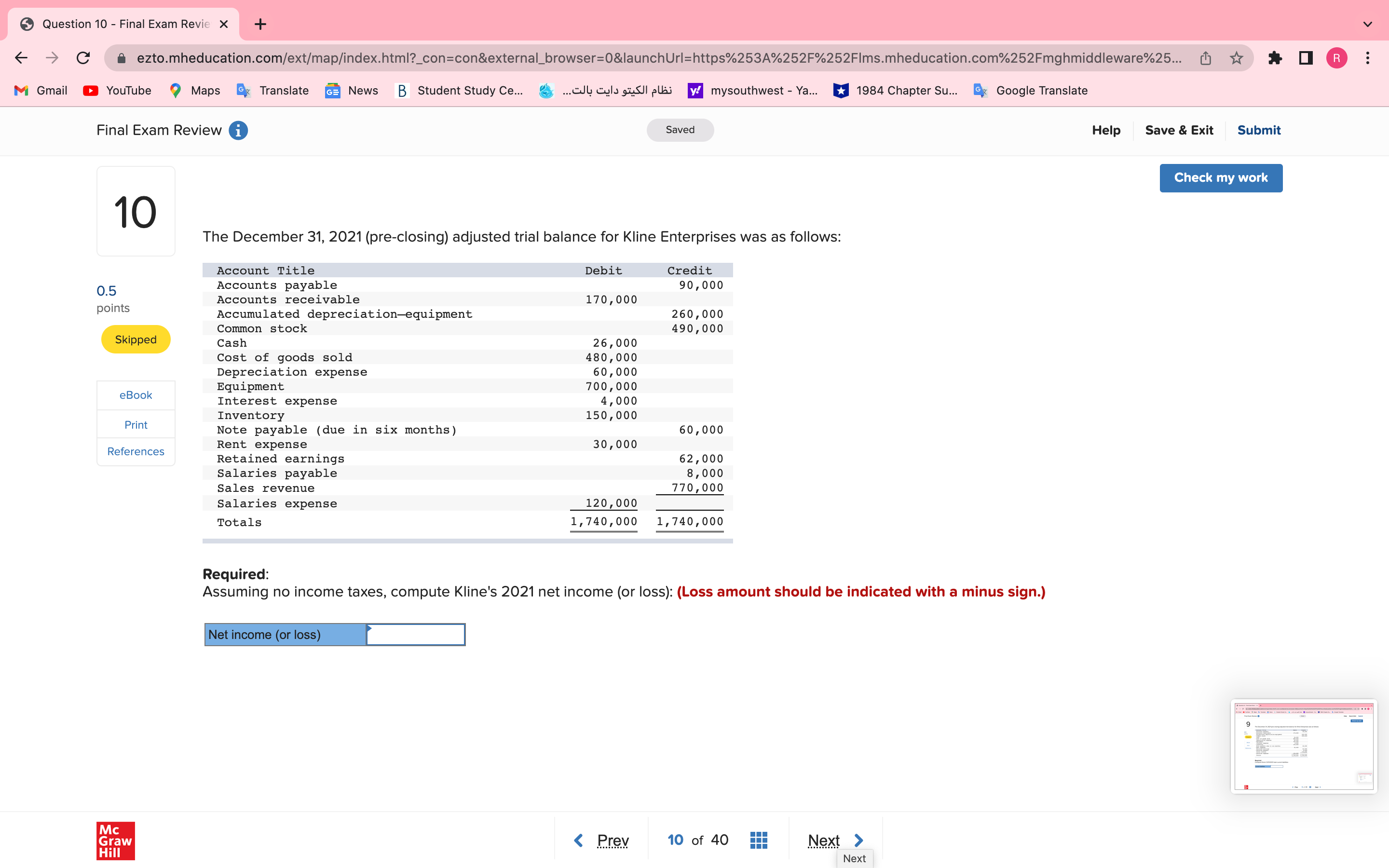This screenshot has height=868, width=1389.
Task: Expand the Student Study Center bookmark
Action: [459, 90]
